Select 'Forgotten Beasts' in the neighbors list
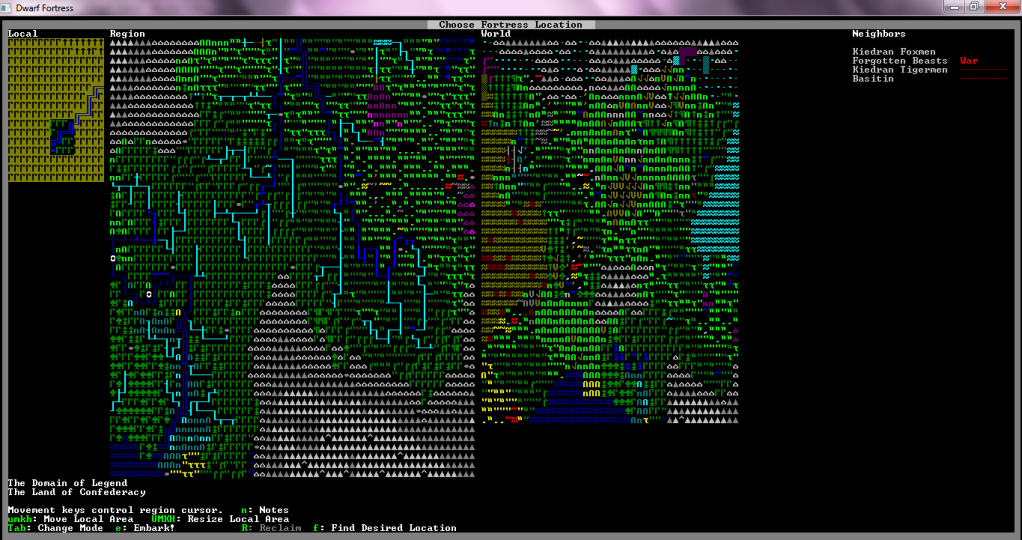The image size is (1022, 540). pyautogui.click(x=899, y=61)
